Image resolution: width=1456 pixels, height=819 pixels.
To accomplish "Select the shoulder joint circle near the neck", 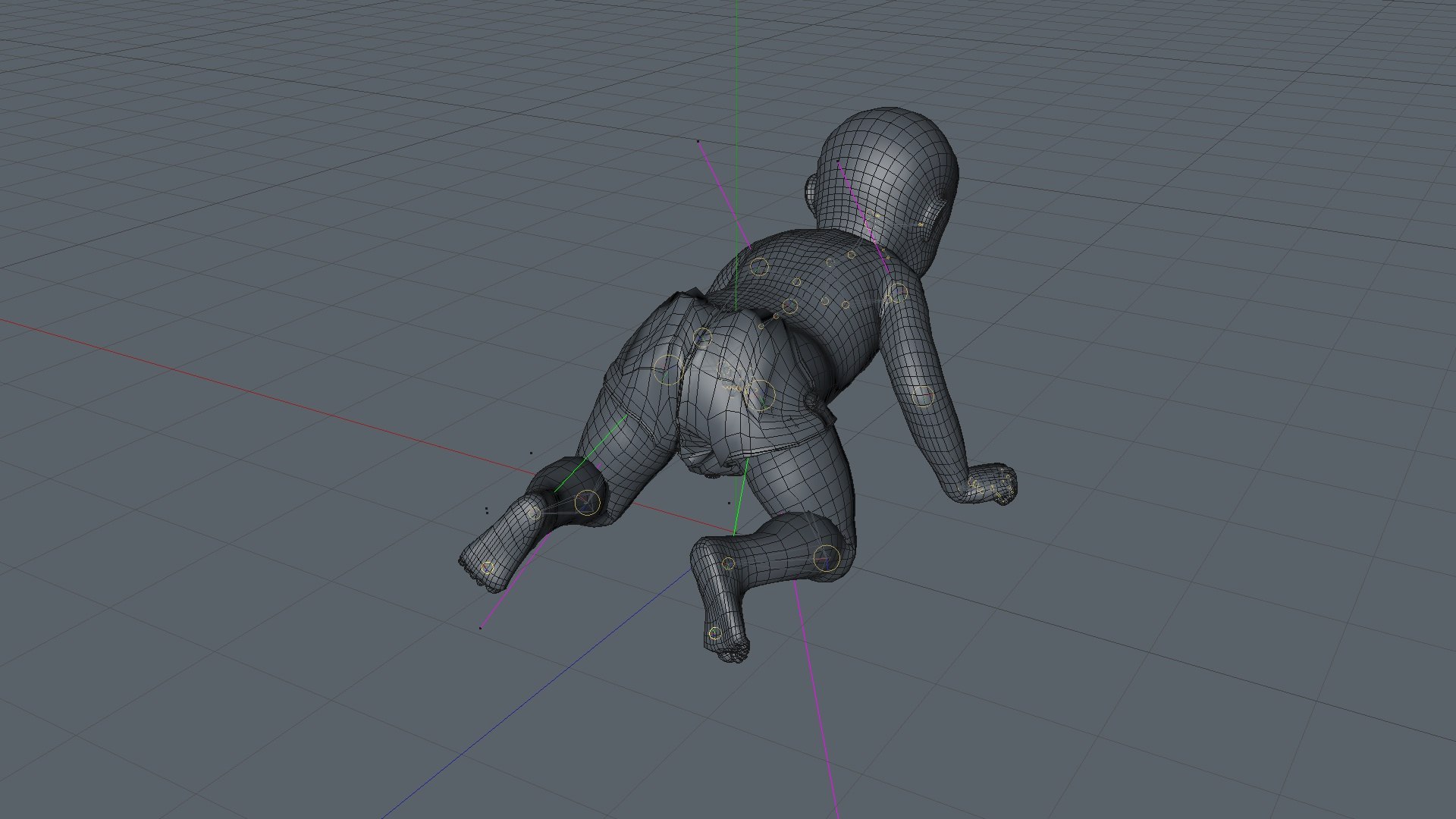I will [897, 293].
